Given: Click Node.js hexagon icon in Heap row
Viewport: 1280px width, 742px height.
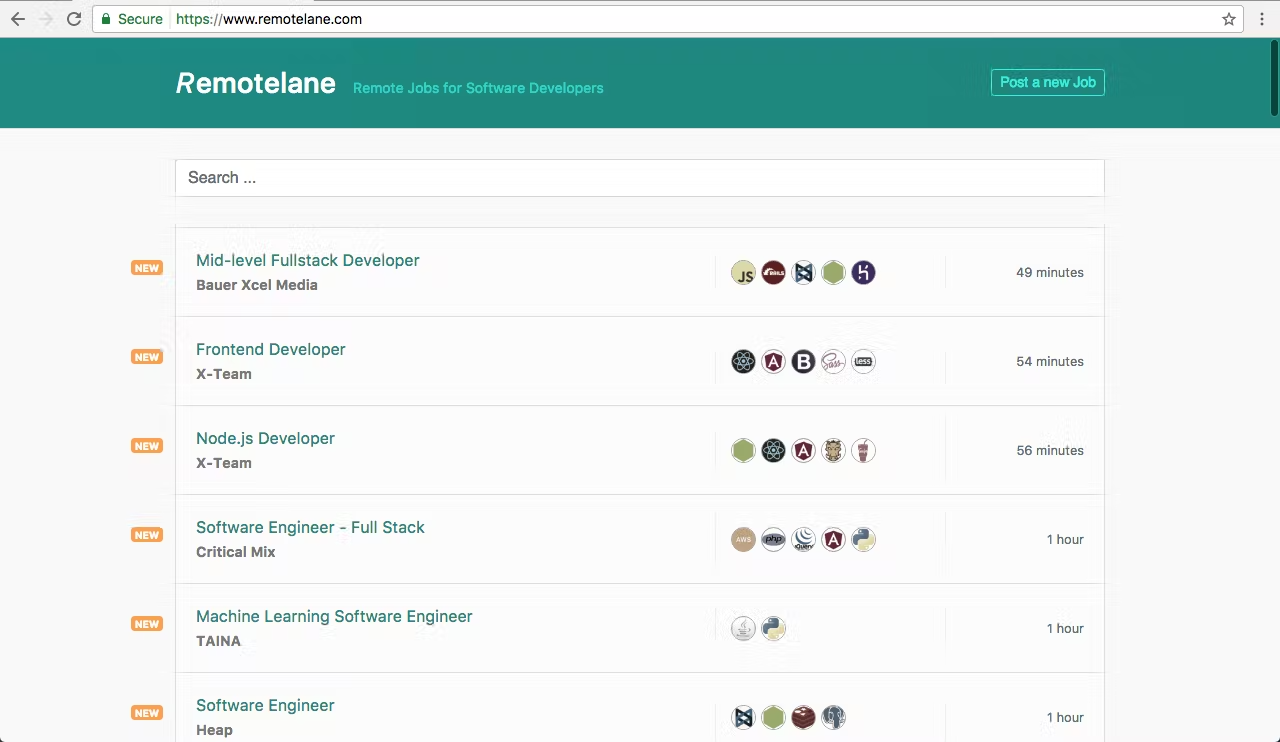Looking at the screenshot, I should [773, 717].
